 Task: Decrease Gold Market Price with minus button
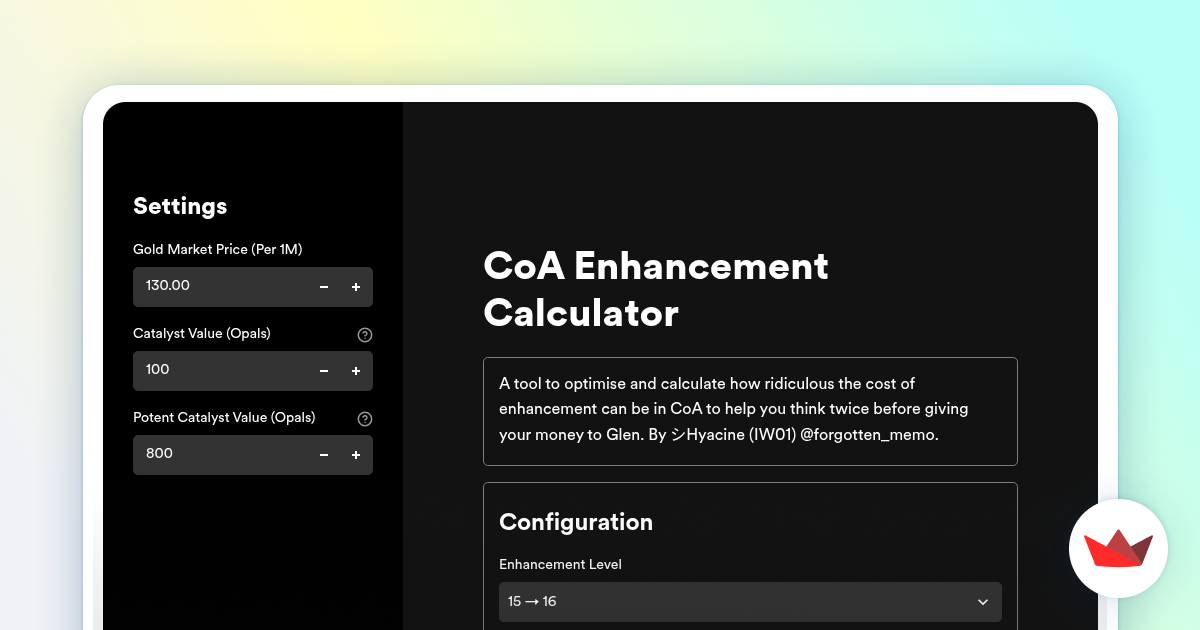coord(324,287)
